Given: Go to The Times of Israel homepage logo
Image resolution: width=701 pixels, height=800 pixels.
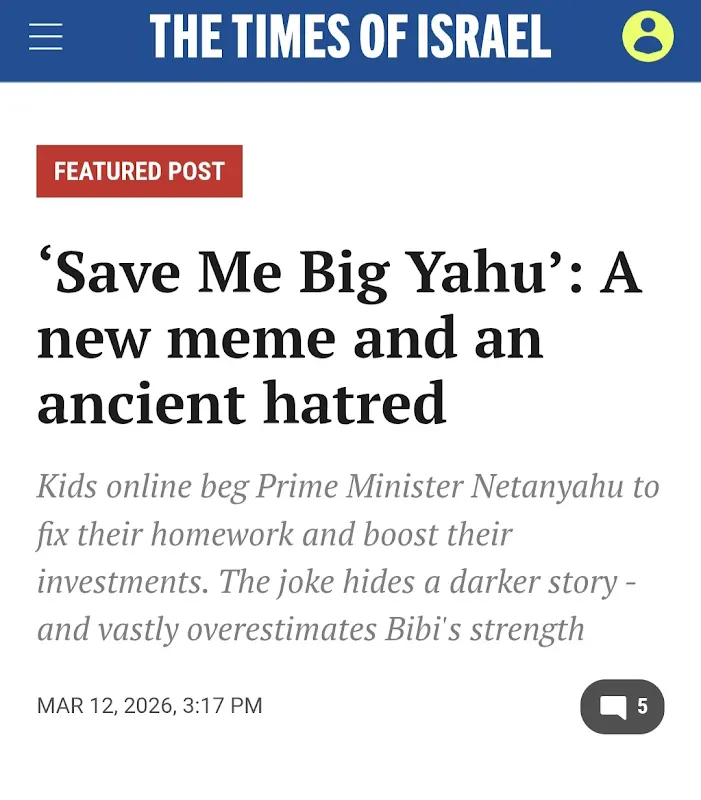Looking at the screenshot, I should [350, 36].
